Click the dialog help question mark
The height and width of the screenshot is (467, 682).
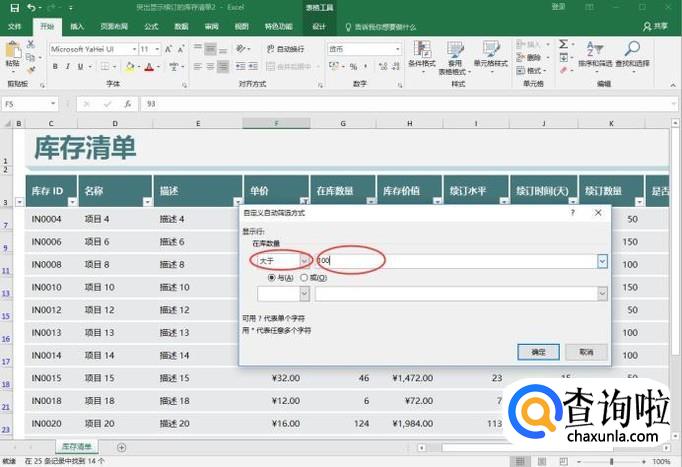[573, 213]
